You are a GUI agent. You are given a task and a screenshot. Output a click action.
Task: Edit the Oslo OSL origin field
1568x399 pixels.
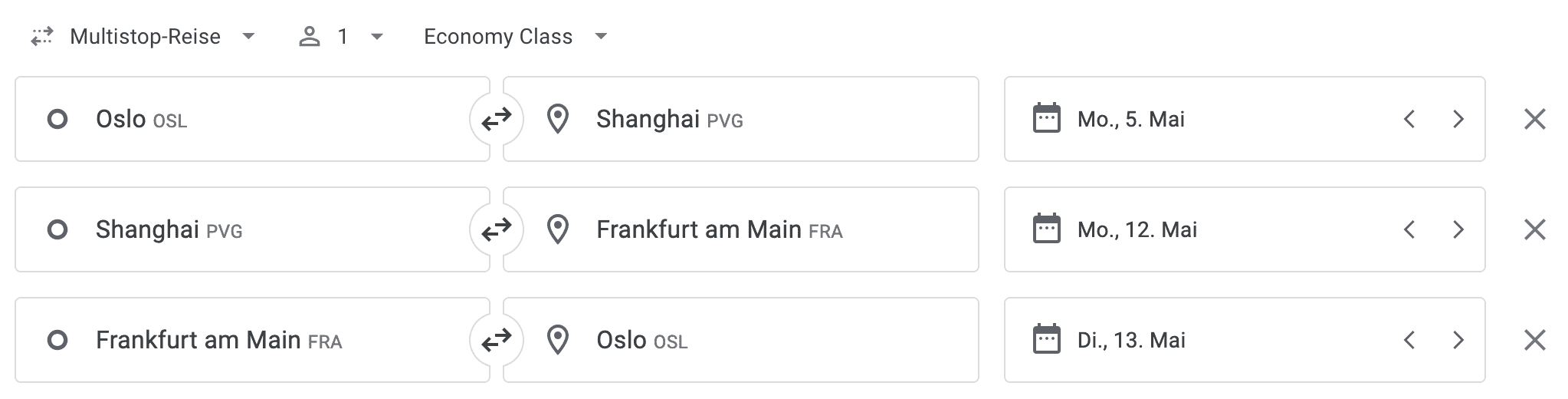[x=253, y=119]
